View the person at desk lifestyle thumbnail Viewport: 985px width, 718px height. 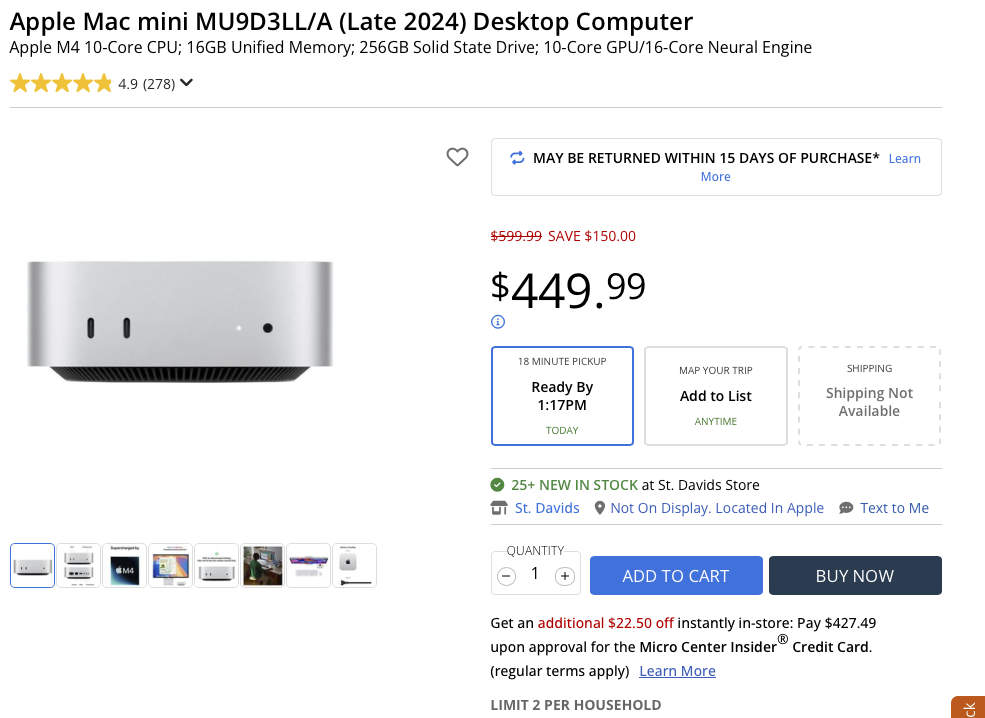(263, 566)
